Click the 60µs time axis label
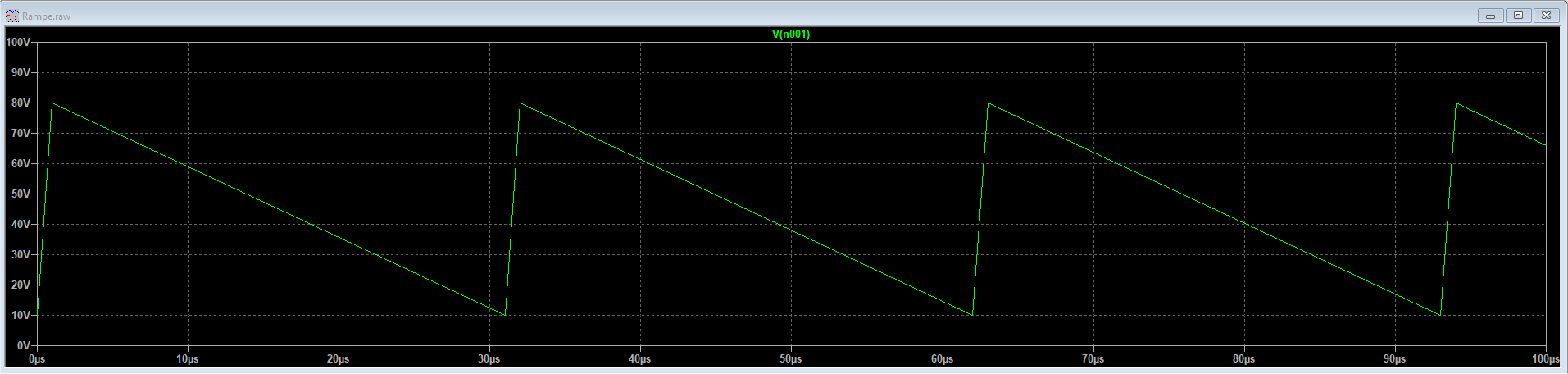 [943, 359]
